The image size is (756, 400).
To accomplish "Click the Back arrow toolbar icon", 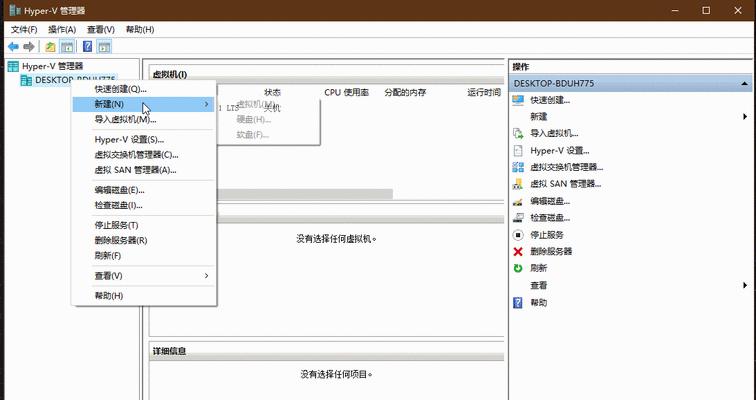I will [14, 47].
